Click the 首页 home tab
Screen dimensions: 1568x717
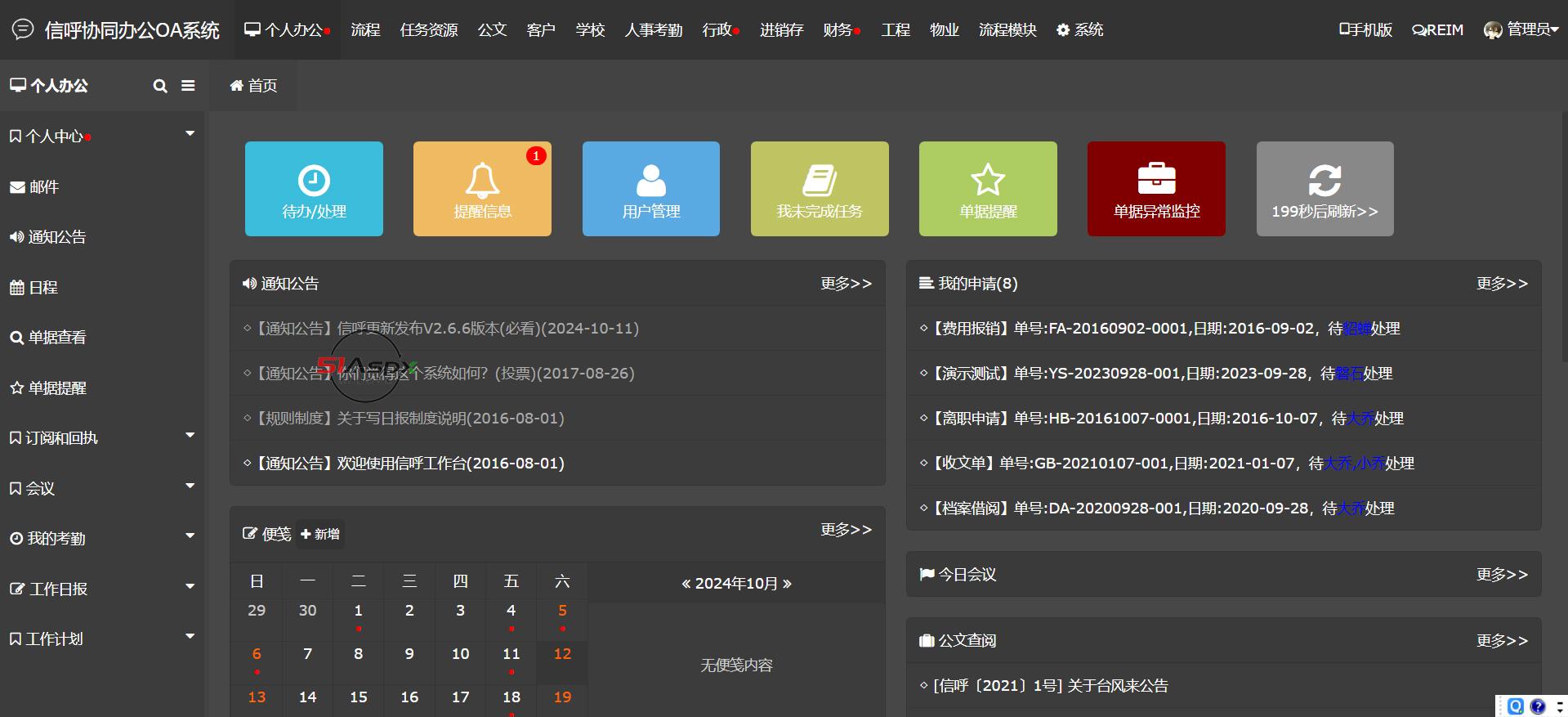[253, 86]
